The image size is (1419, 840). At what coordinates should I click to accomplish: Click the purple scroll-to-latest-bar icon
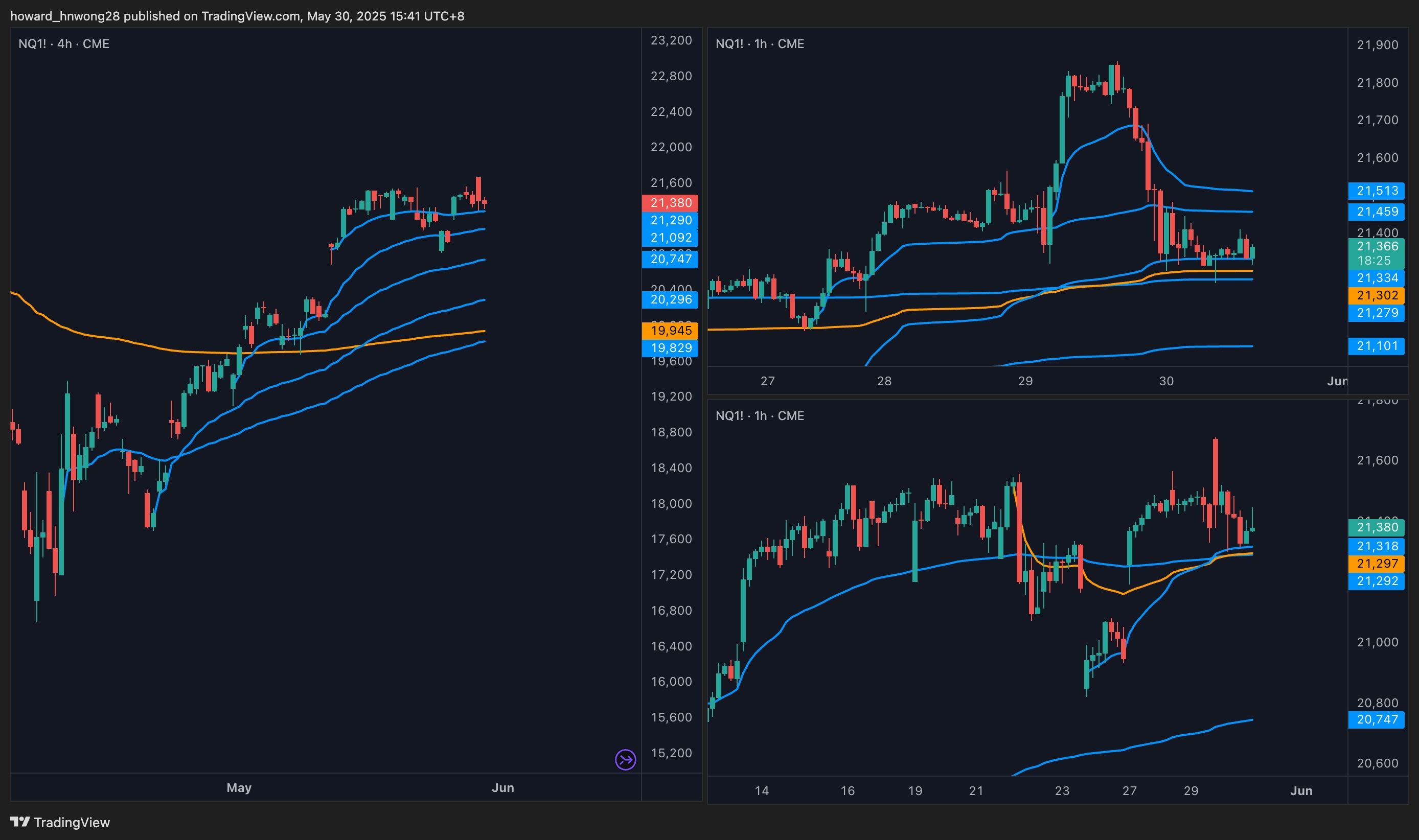[x=625, y=759]
